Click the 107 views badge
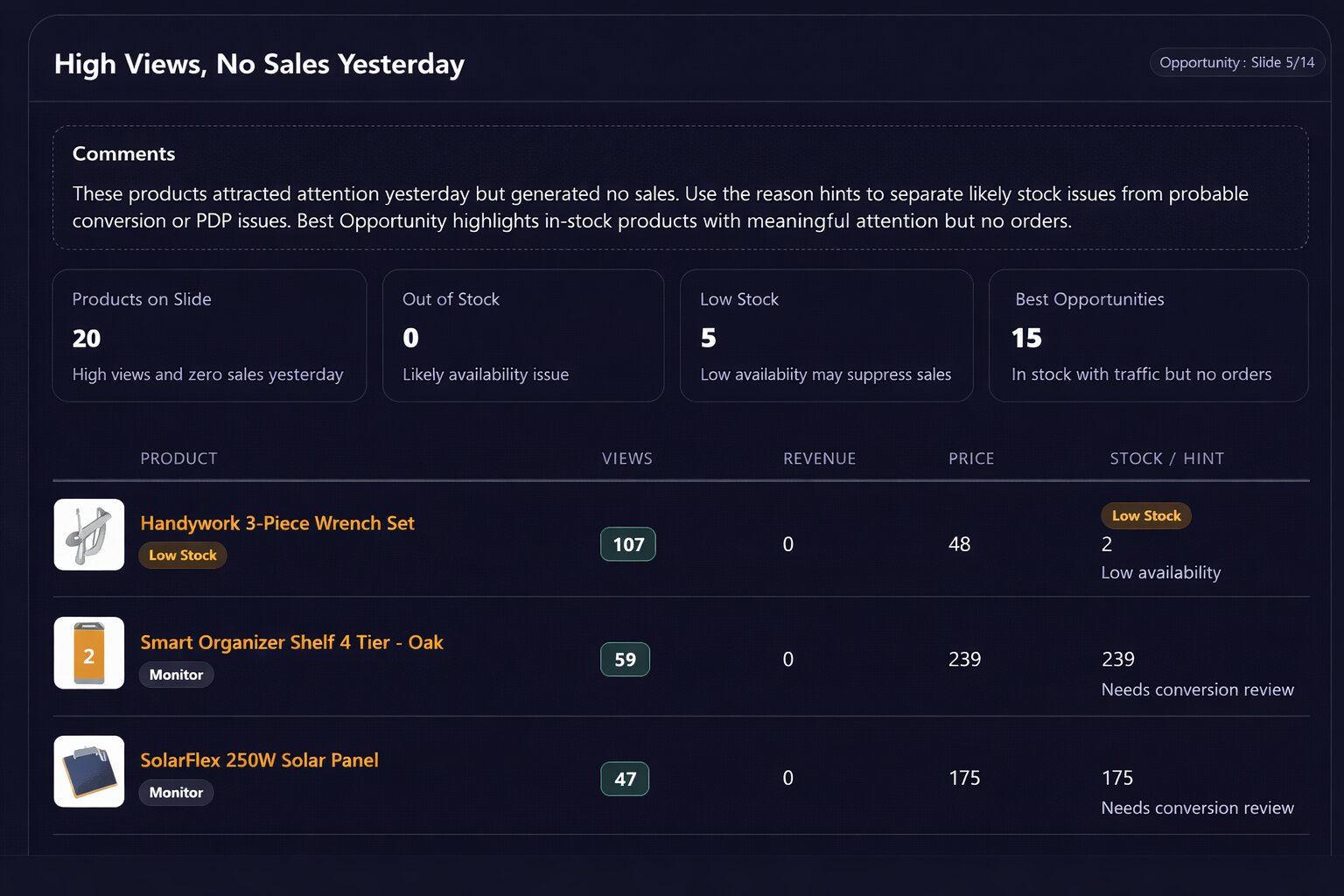1344x896 pixels. pos(628,544)
